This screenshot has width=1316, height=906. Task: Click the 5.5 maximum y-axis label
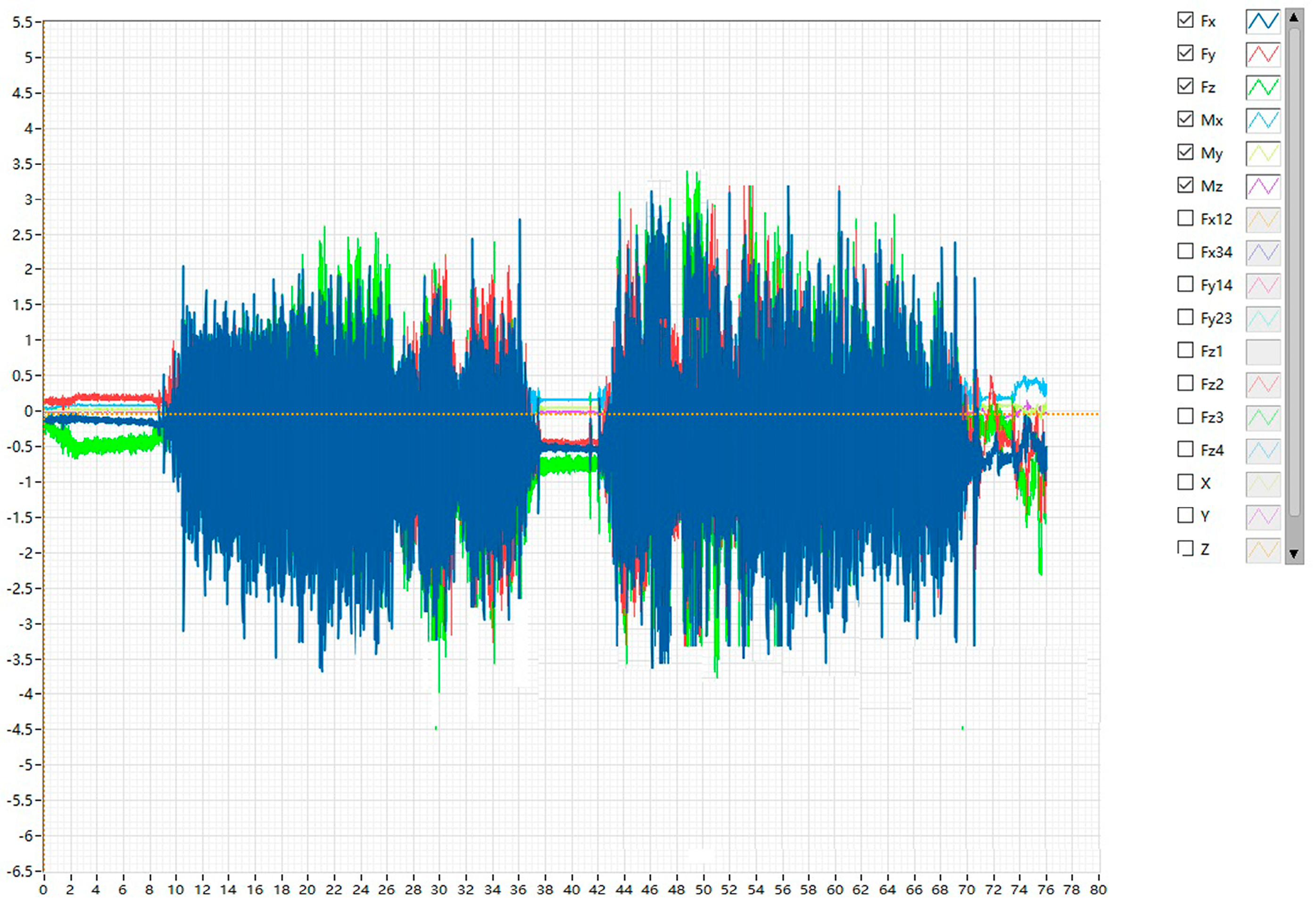pyautogui.click(x=22, y=22)
